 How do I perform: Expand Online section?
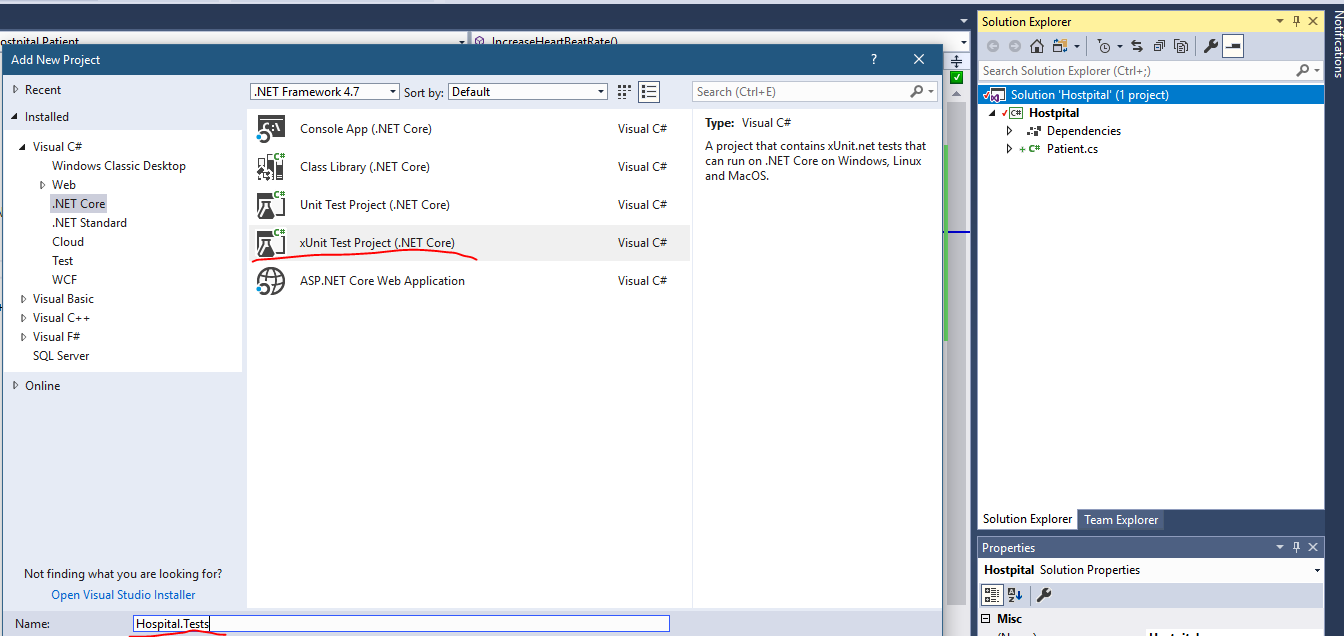15,386
